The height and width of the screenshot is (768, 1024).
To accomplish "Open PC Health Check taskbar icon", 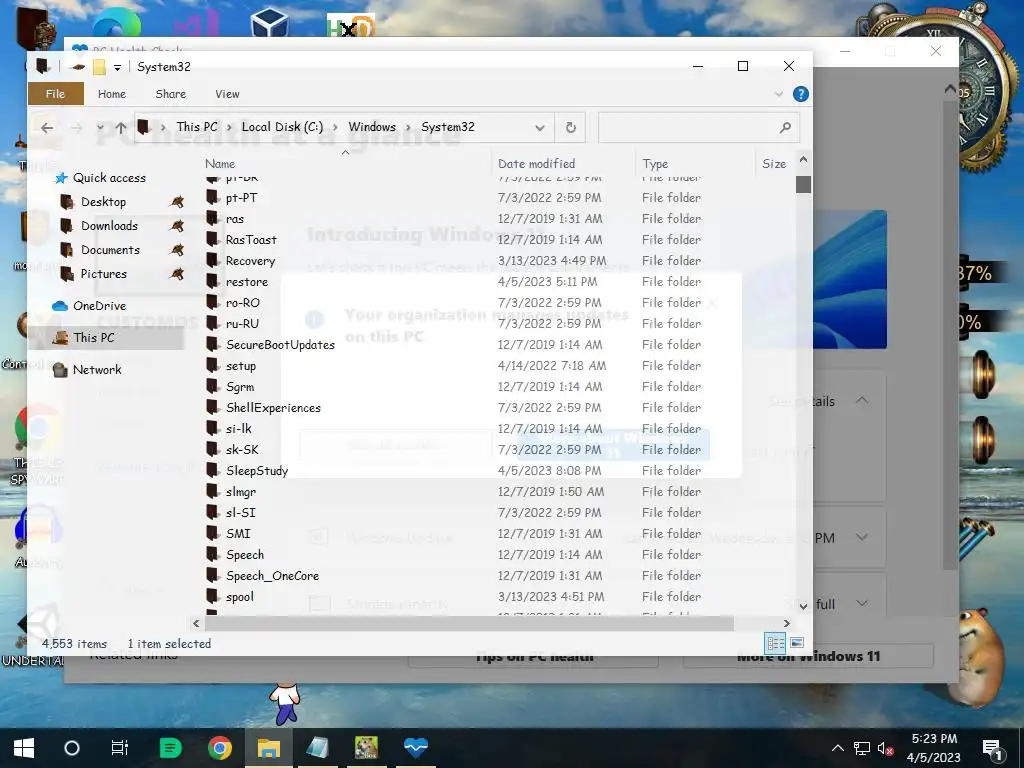I will pos(415,748).
